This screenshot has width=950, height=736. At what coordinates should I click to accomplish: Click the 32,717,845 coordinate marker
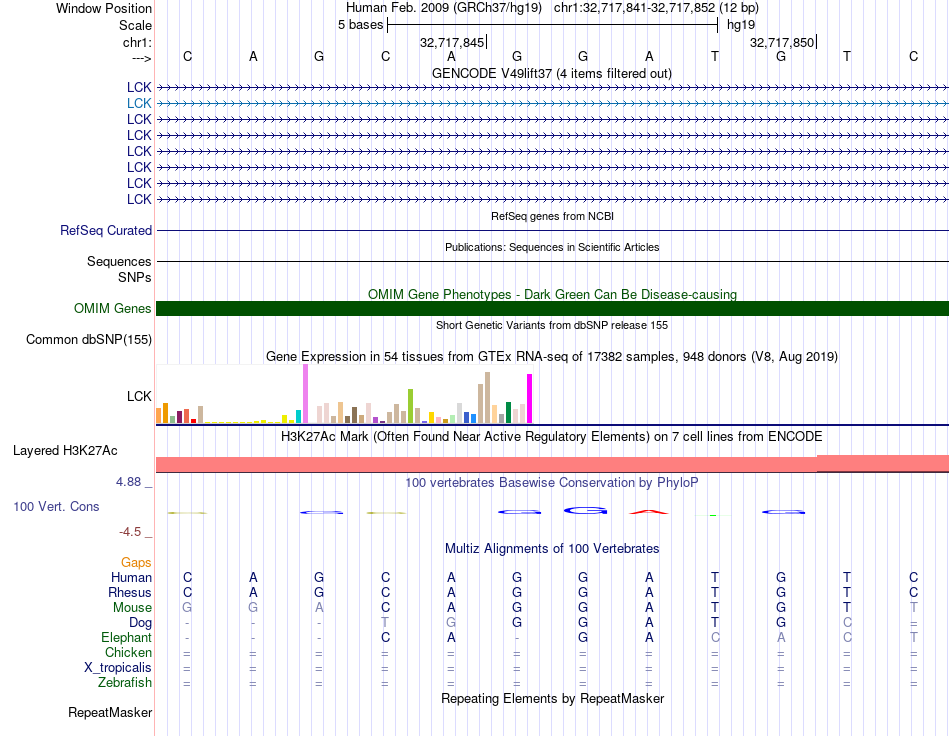click(x=452, y=42)
